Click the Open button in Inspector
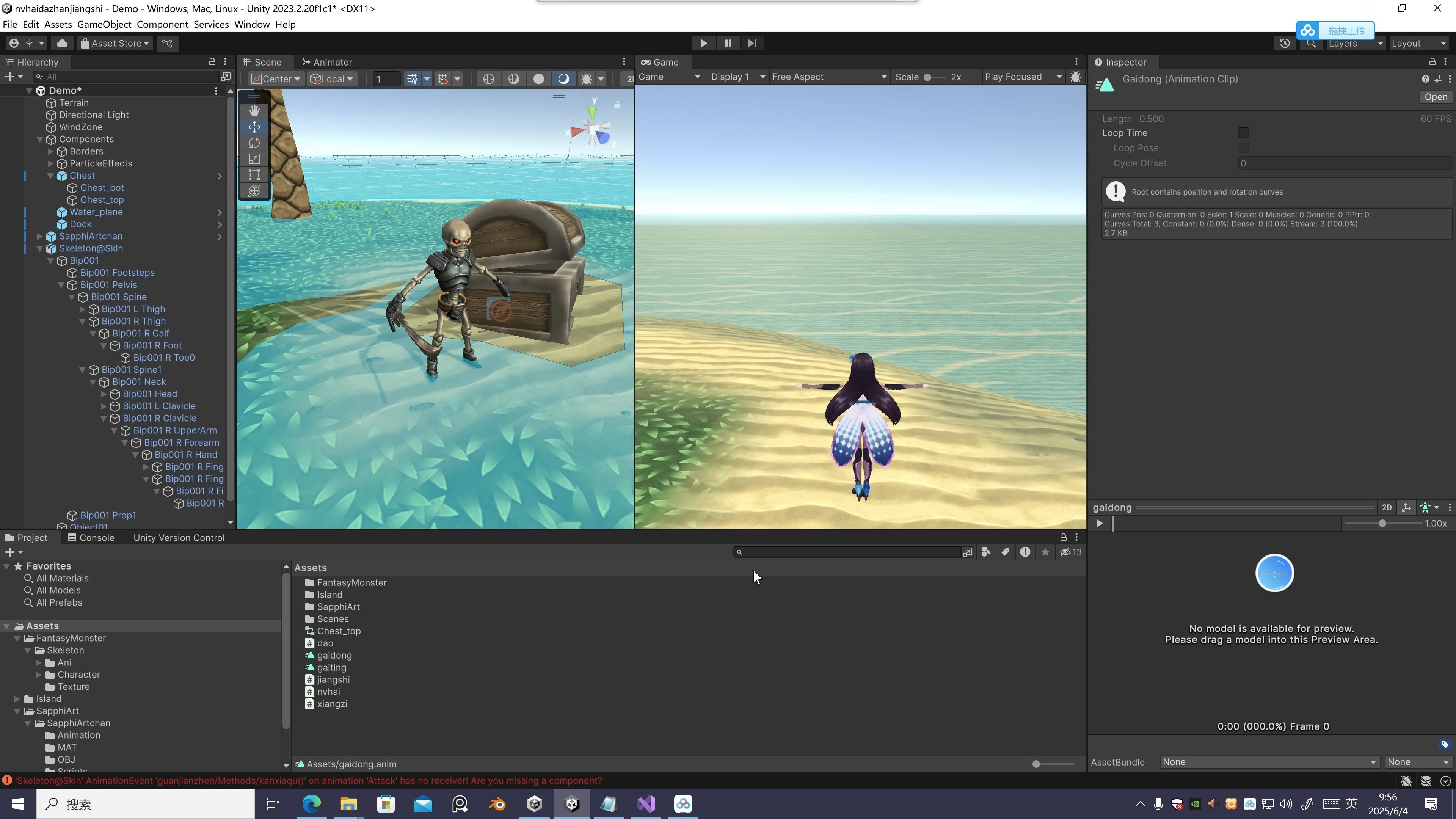 (x=1436, y=97)
